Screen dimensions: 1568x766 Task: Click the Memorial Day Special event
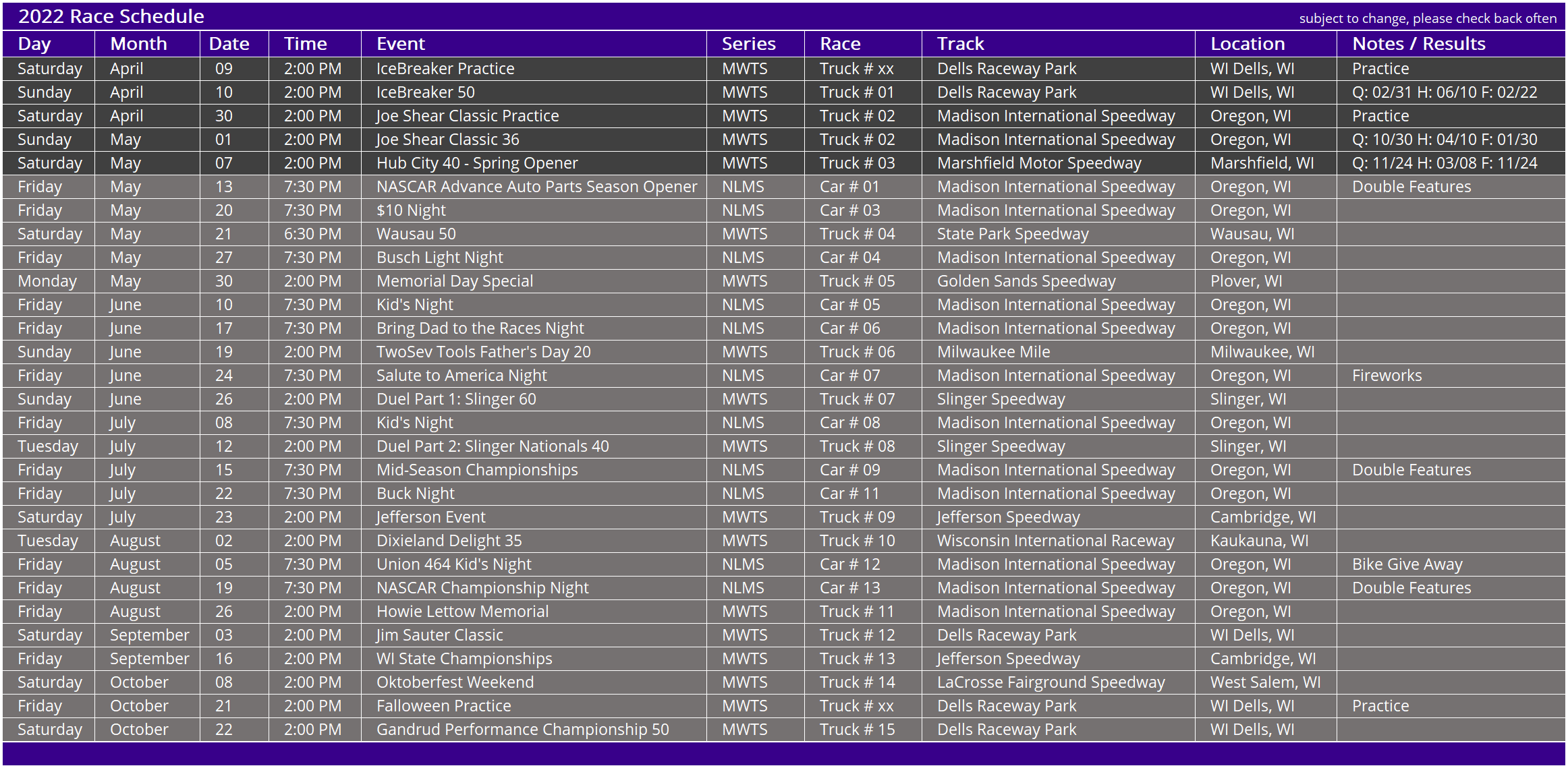click(x=454, y=281)
